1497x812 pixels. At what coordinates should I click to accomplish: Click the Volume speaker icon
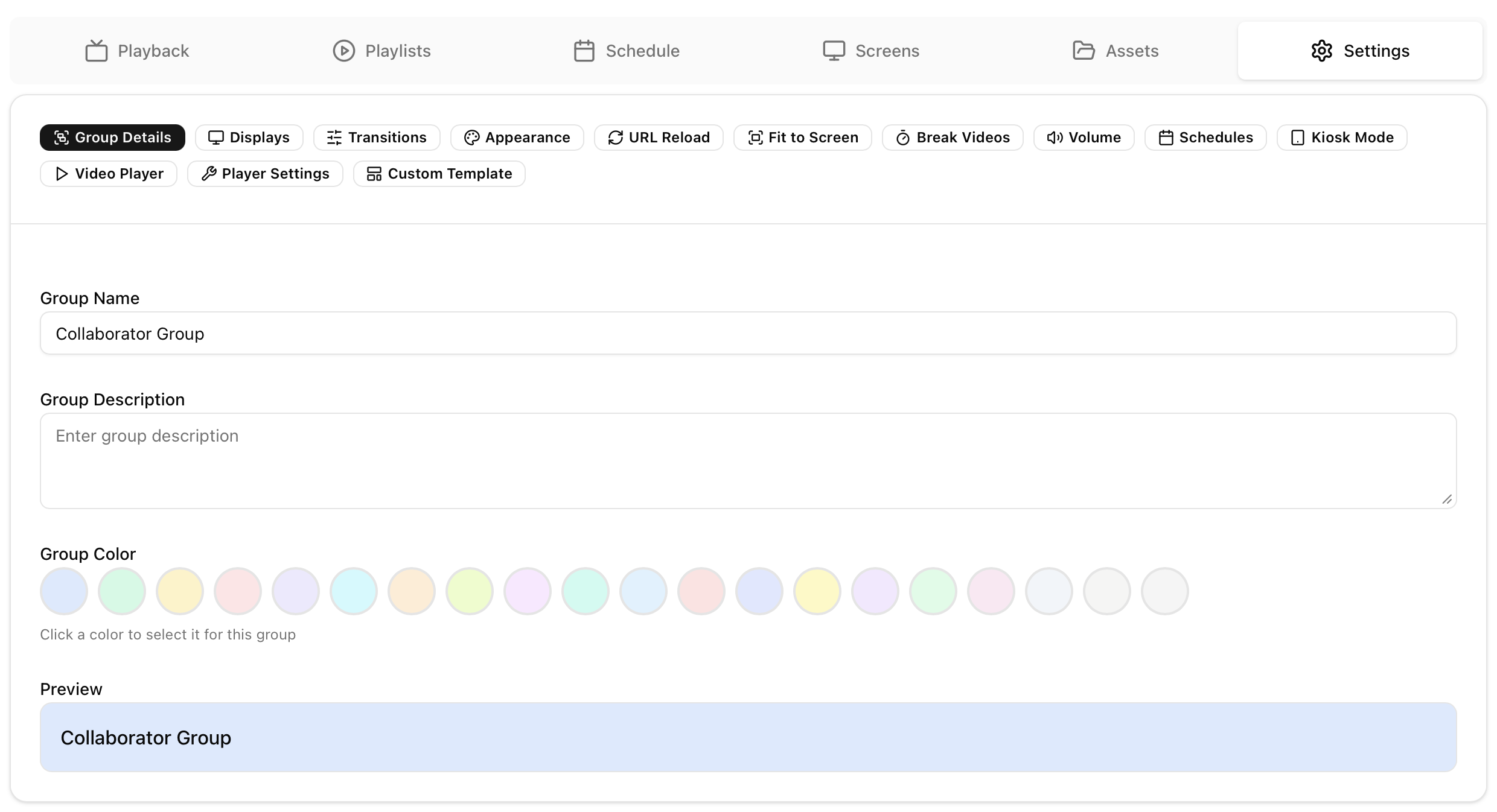click(1055, 138)
